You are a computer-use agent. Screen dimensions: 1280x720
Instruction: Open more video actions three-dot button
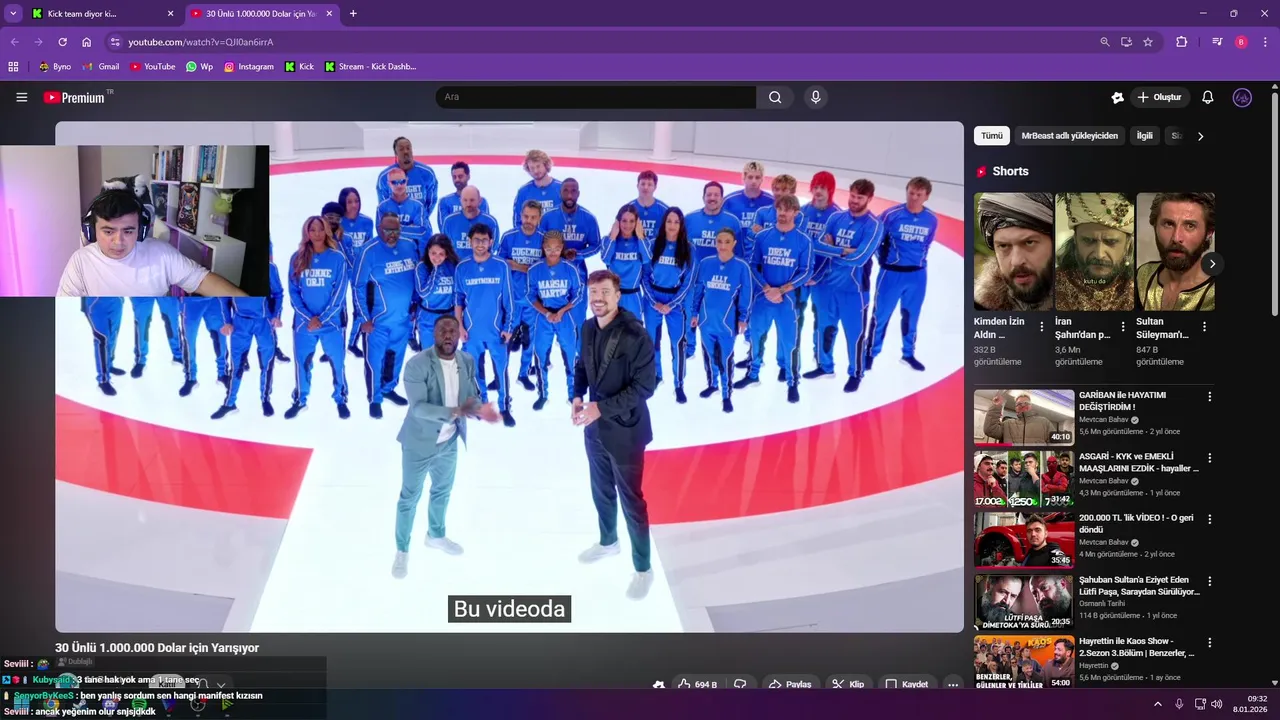[953, 684]
